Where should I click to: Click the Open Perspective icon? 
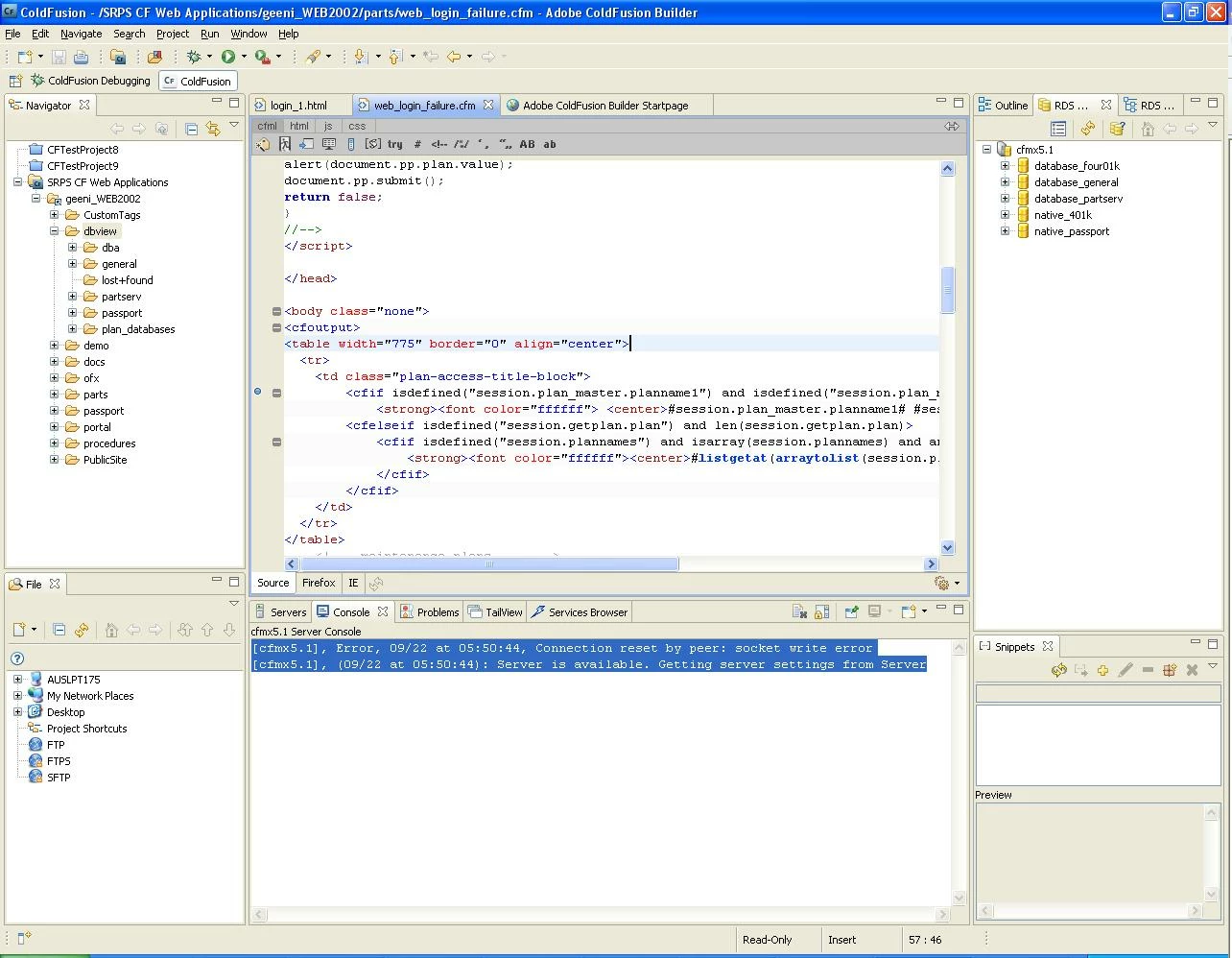point(15,81)
